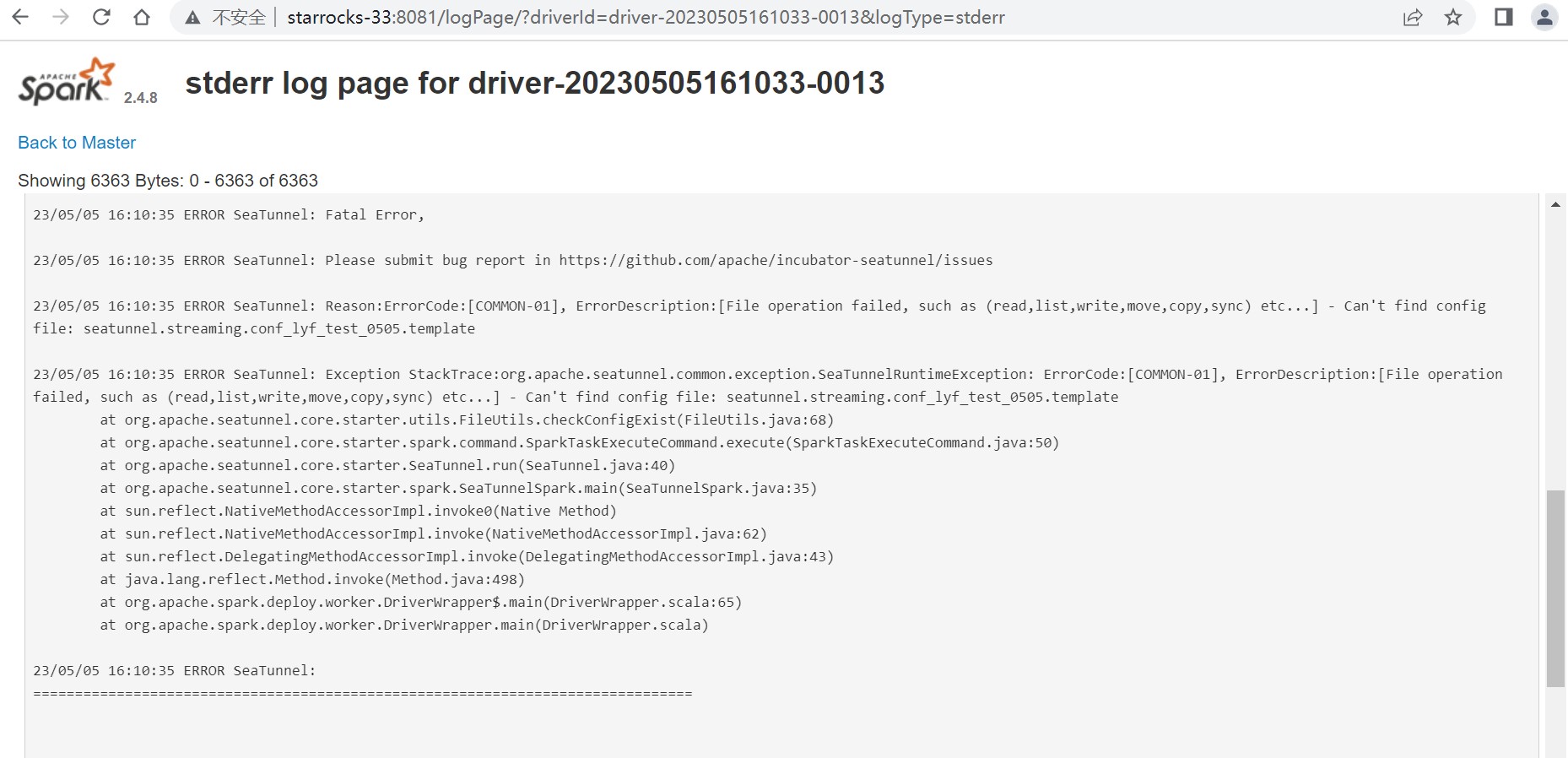Click SparkTaskExecuteCommand.execute stack frame

580,443
